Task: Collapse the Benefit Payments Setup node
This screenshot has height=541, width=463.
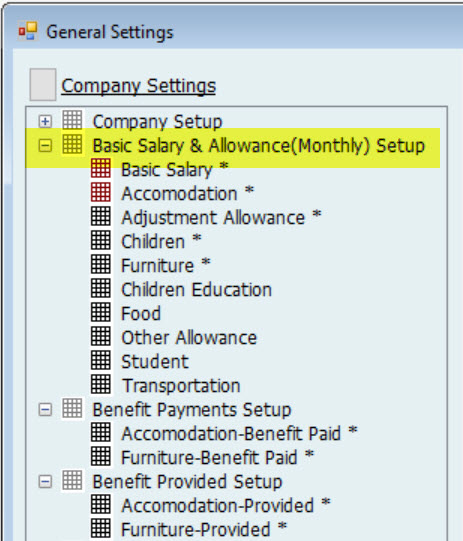Action: pos(45,410)
